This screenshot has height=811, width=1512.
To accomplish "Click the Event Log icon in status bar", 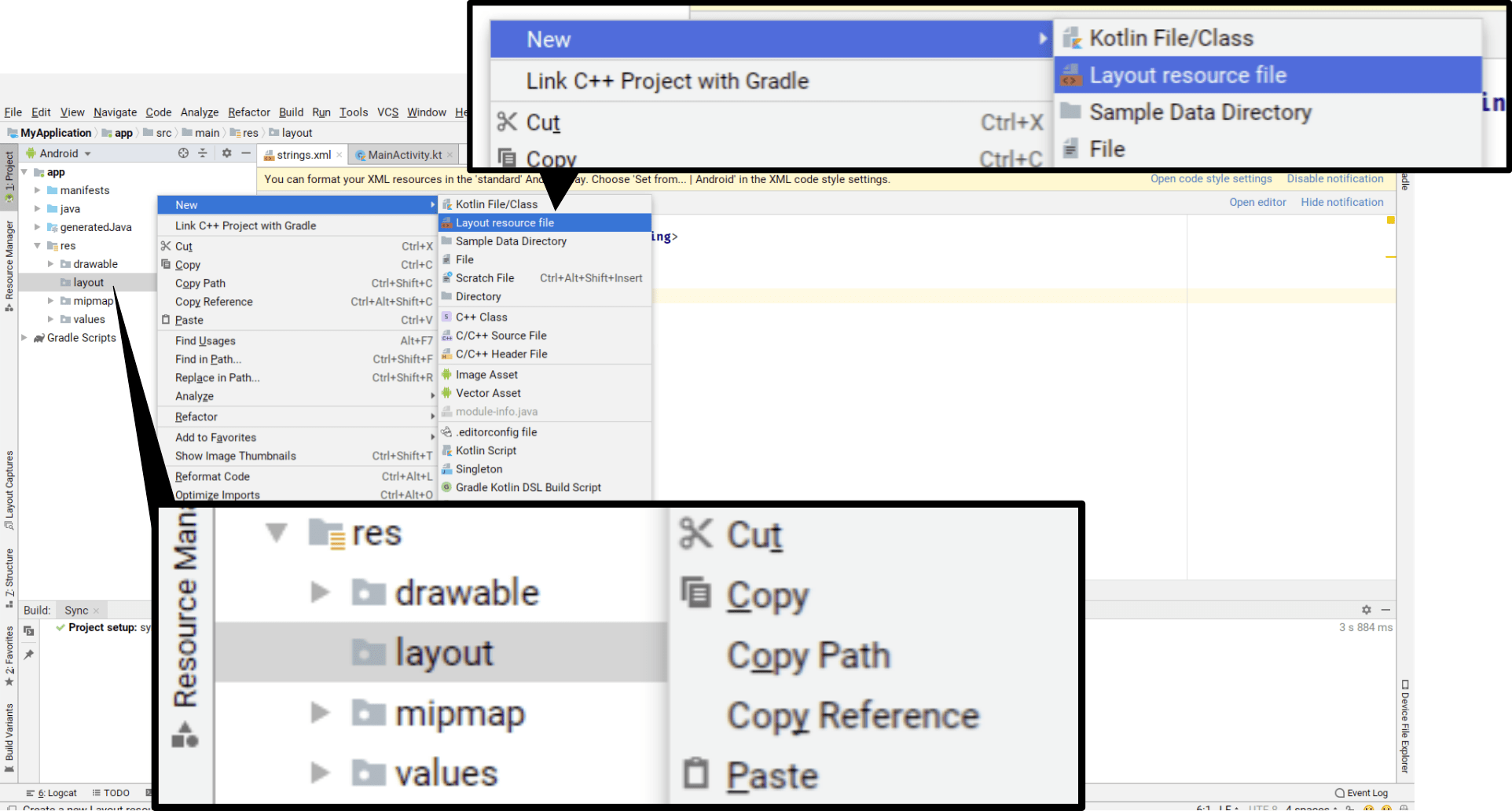I will coord(1340,793).
